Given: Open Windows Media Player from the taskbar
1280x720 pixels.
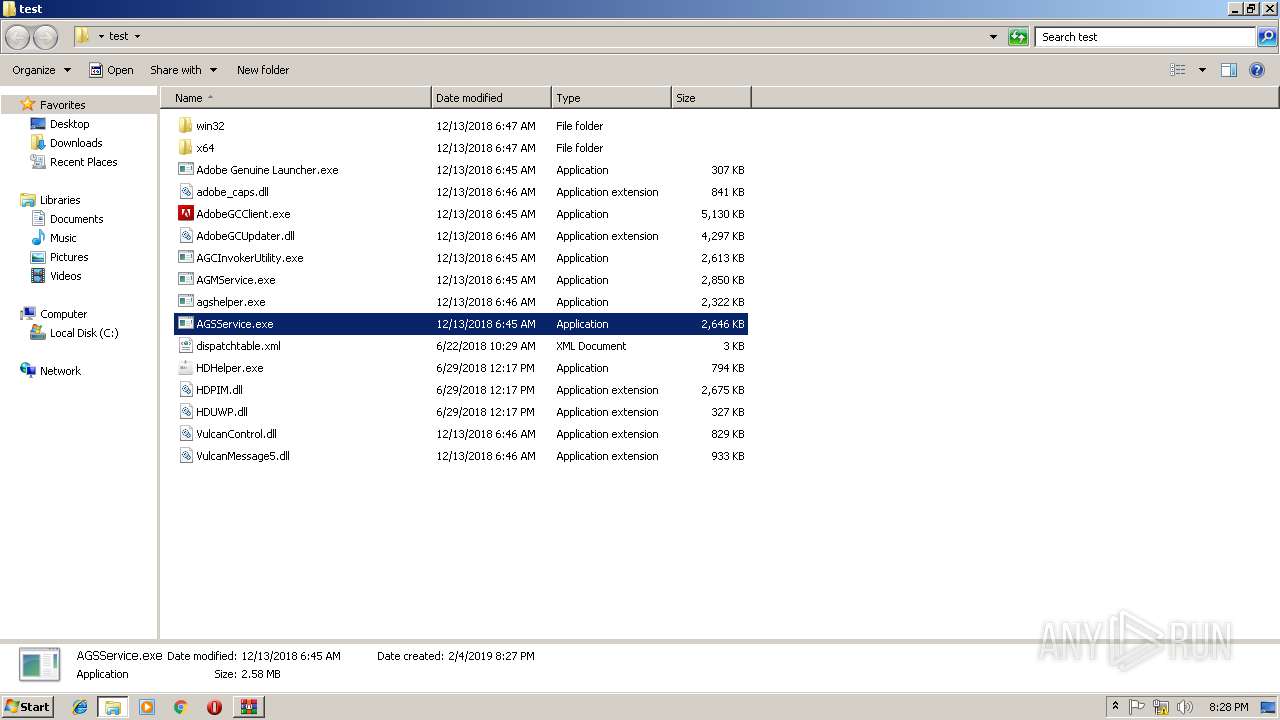Looking at the screenshot, I should pos(147,707).
